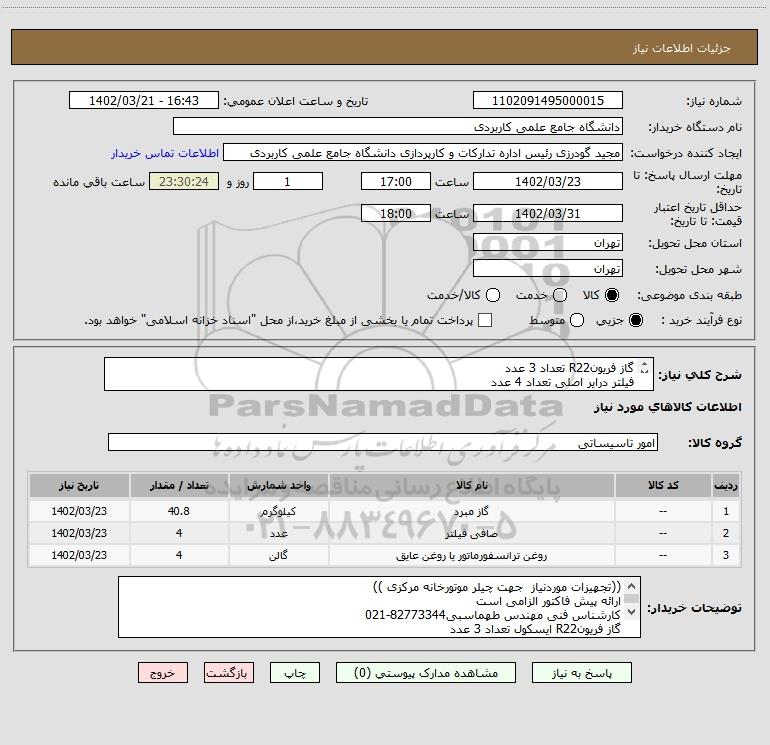Image resolution: width=770 pixels, height=745 pixels.
Task: Click the پاسخ به نیاز button
Action: (x=582, y=673)
